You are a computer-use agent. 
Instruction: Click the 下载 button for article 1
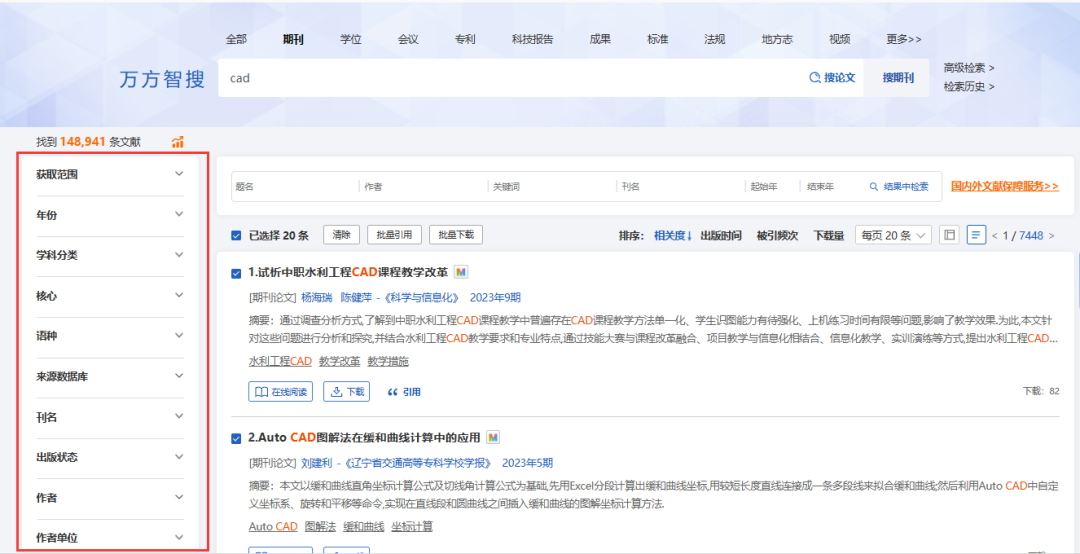click(346, 392)
